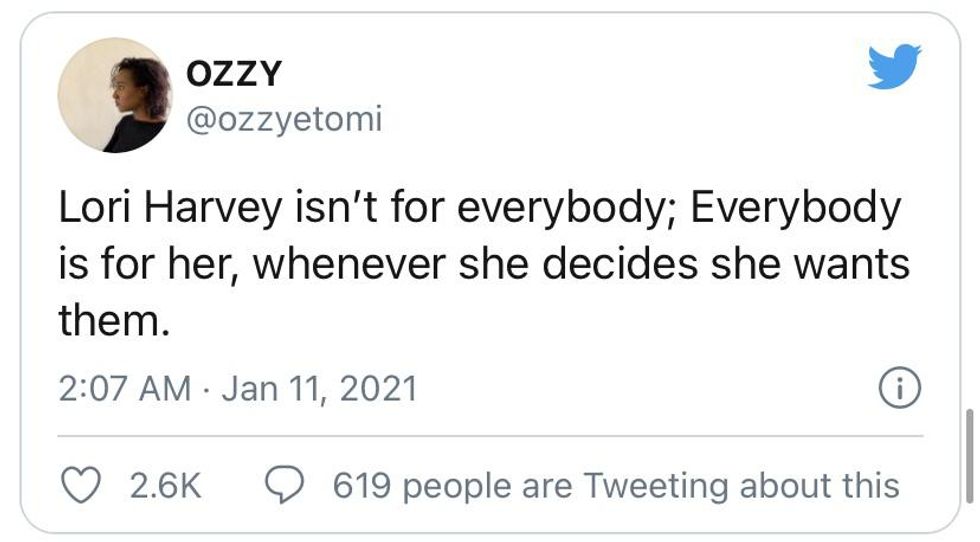Click the vertical scrollbar on the right edge

tap(967, 455)
